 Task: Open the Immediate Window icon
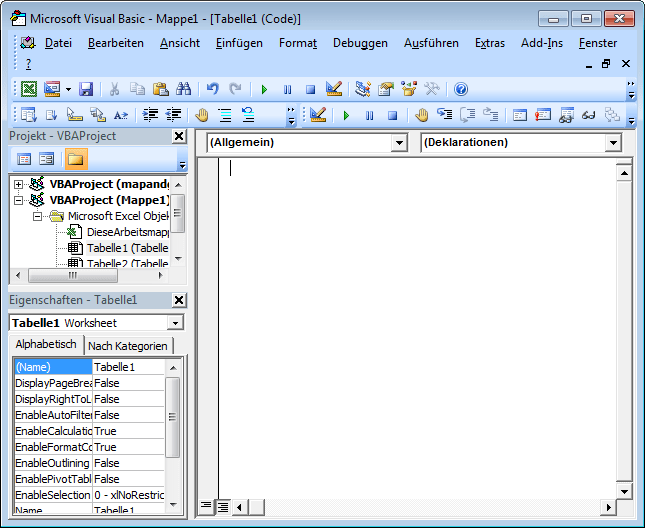pos(543,115)
